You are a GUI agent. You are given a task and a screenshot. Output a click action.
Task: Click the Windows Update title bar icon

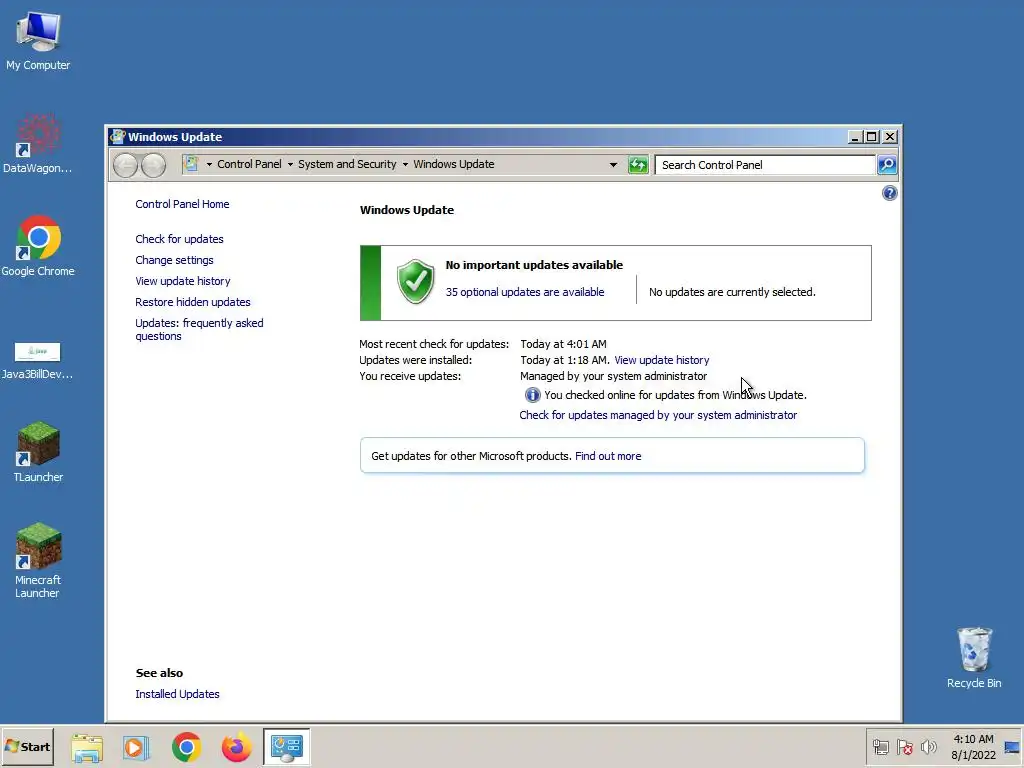pos(118,136)
